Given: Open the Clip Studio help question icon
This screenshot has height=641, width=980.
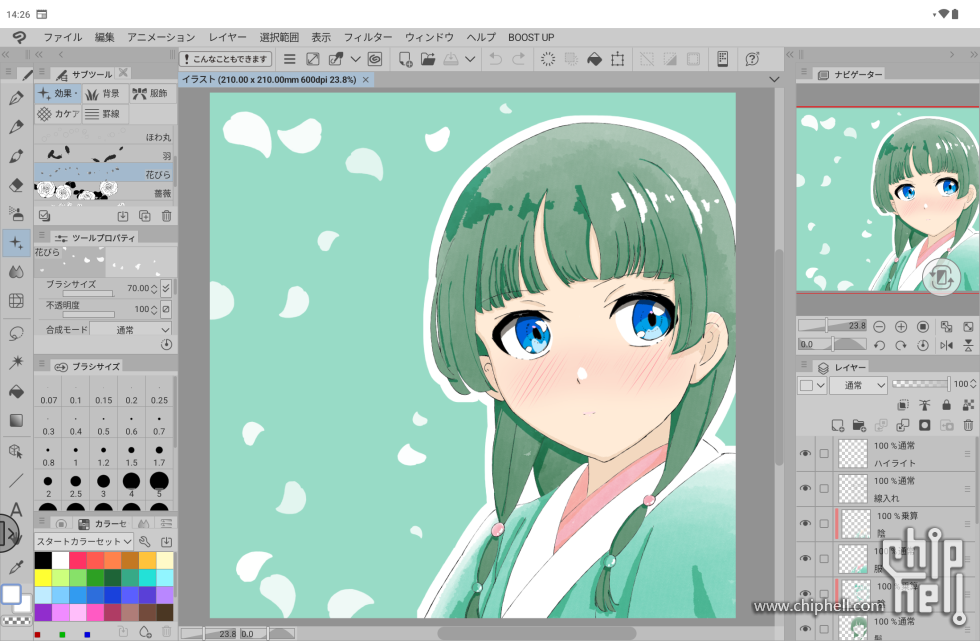Looking at the screenshot, I should (x=752, y=59).
